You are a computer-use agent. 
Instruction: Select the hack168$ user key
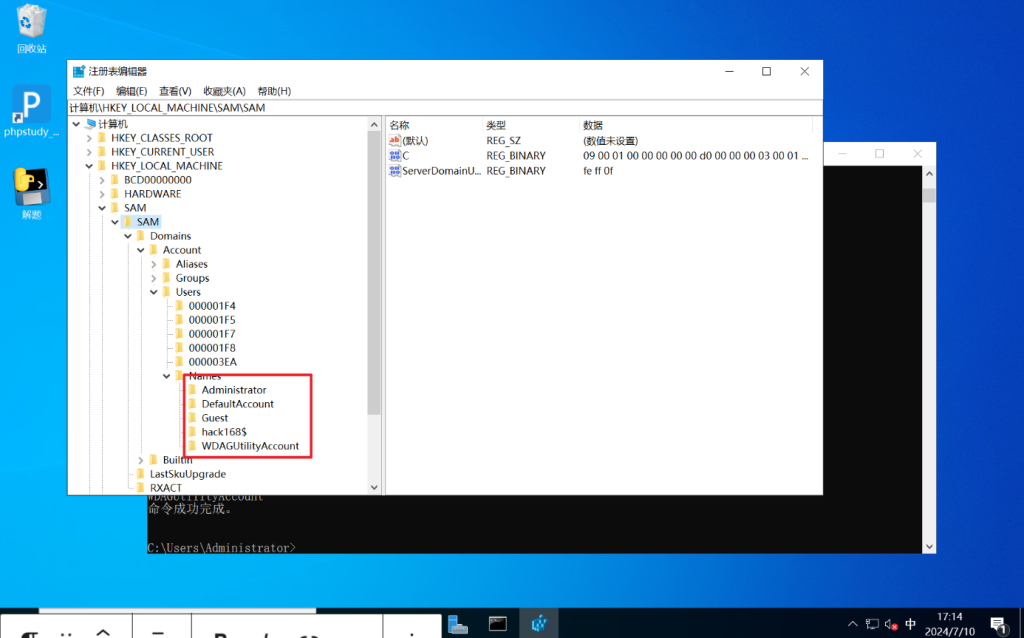point(224,432)
